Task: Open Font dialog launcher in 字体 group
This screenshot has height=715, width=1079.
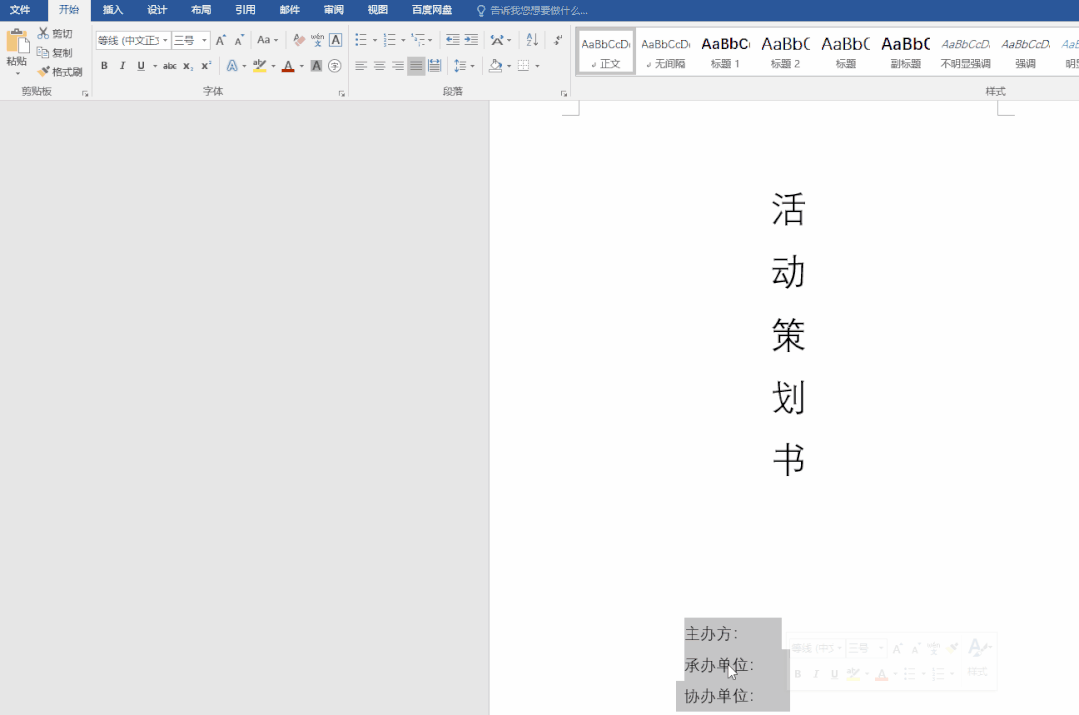Action: tap(341, 94)
